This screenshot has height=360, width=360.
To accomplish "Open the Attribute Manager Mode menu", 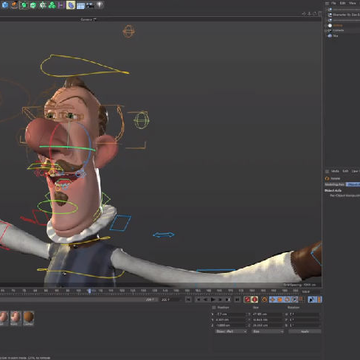I will [335, 171].
